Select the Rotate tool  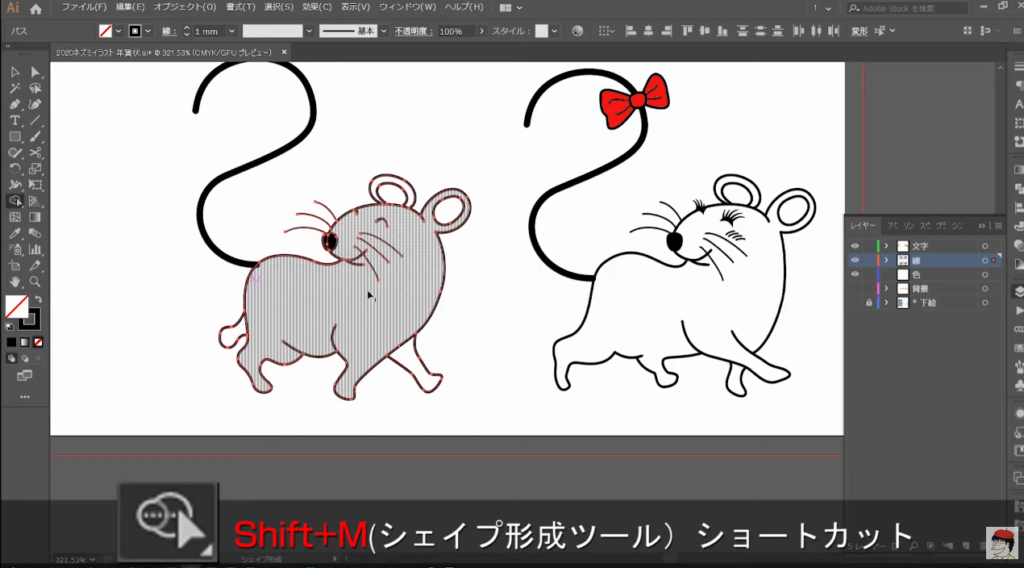coord(14,168)
